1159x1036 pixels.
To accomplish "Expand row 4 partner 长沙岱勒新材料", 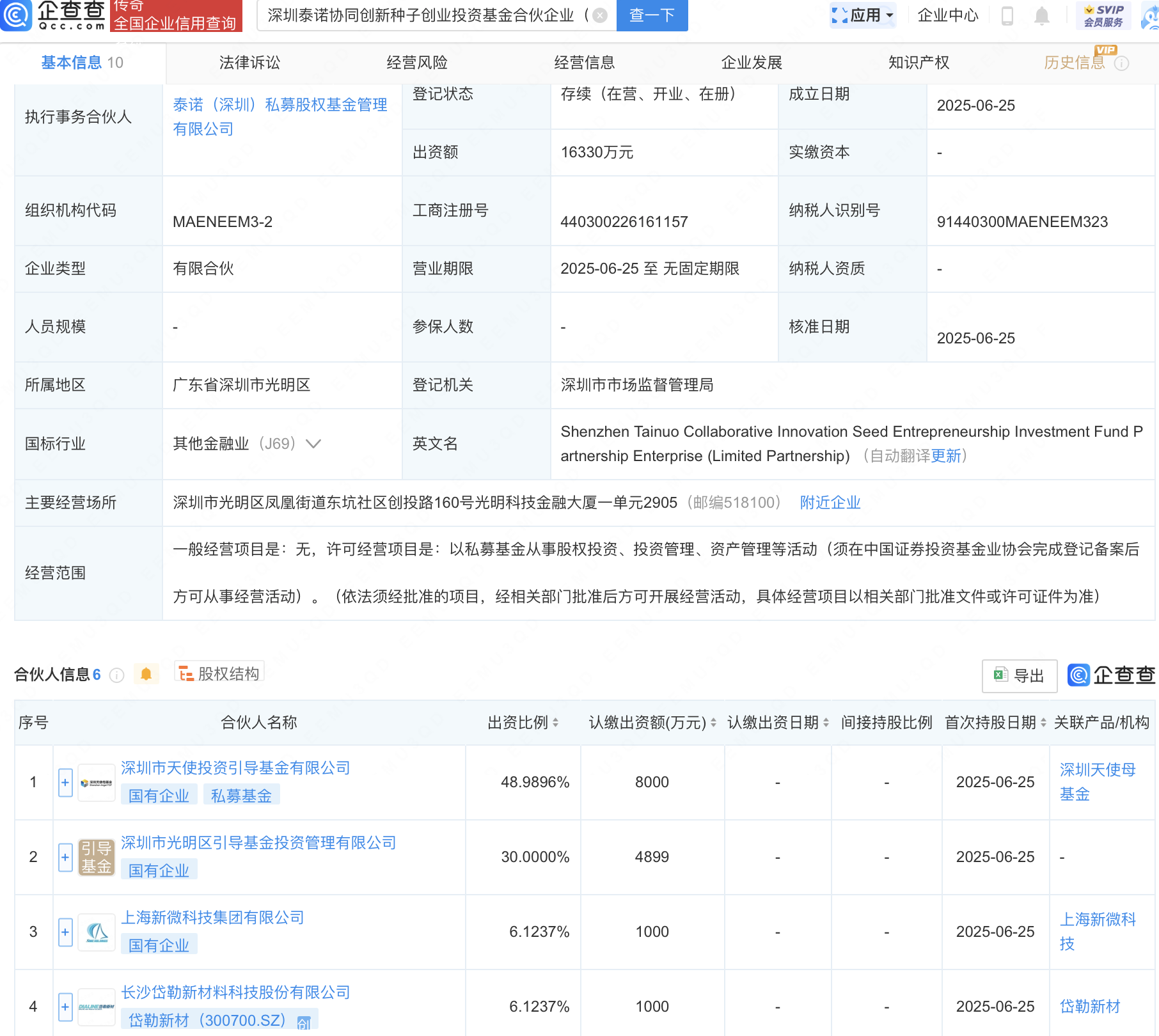I will 65,1007.
